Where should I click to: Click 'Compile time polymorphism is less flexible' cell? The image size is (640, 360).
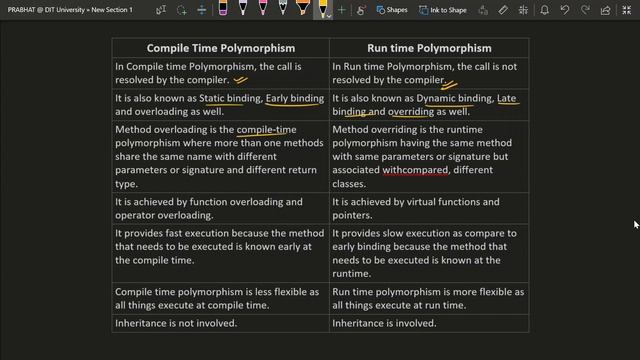[221, 298]
